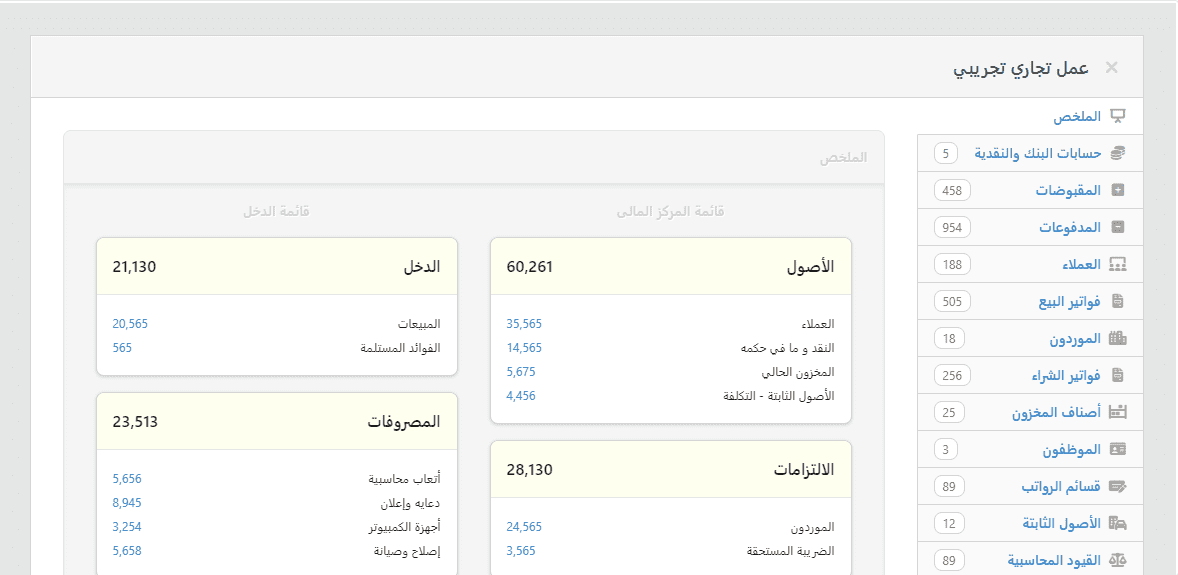The height and width of the screenshot is (575, 1178).
Task: Open payslips (قسائم الرواتب) menu item
Action: [x=1060, y=486]
